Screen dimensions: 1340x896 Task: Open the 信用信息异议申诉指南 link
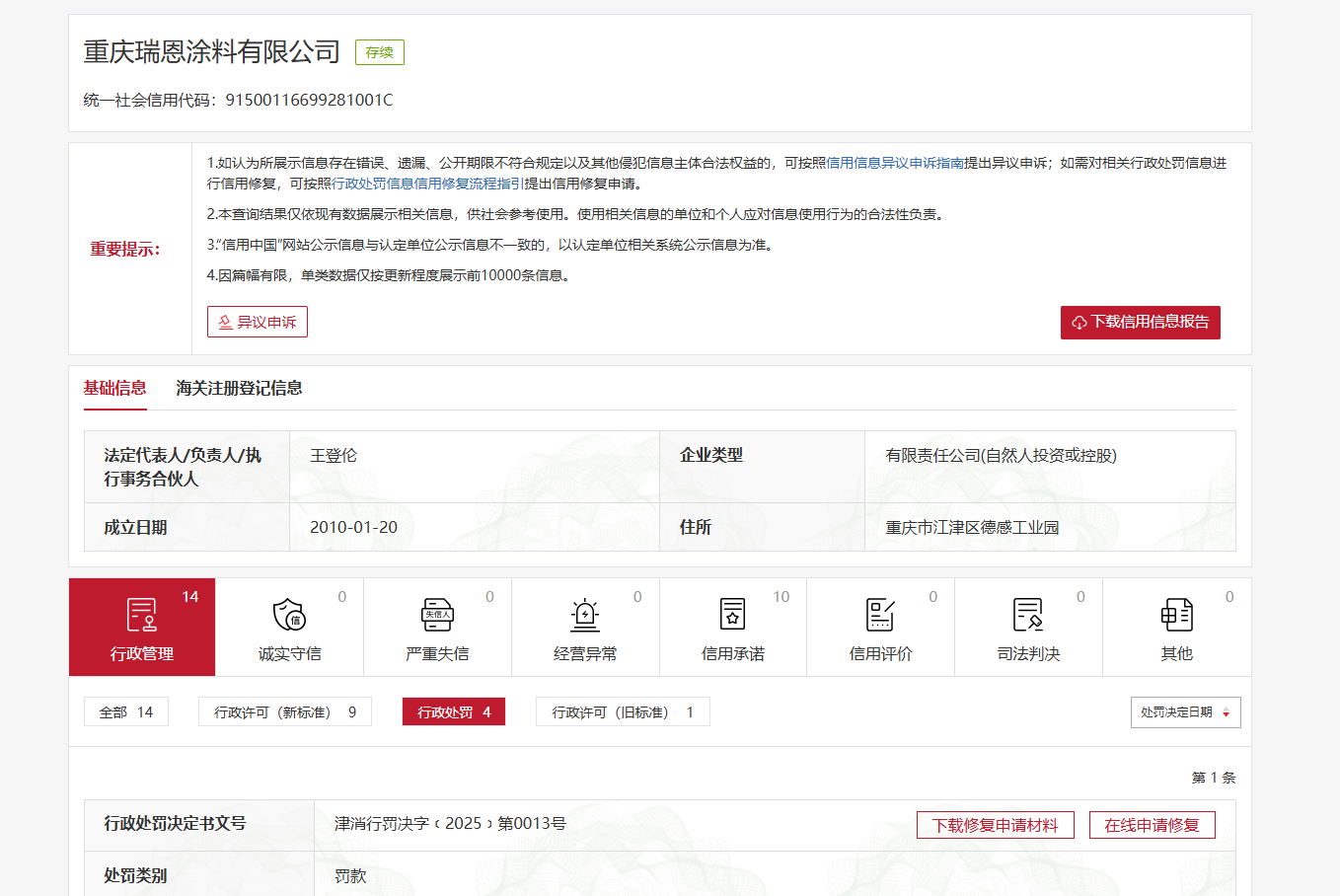[894, 163]
